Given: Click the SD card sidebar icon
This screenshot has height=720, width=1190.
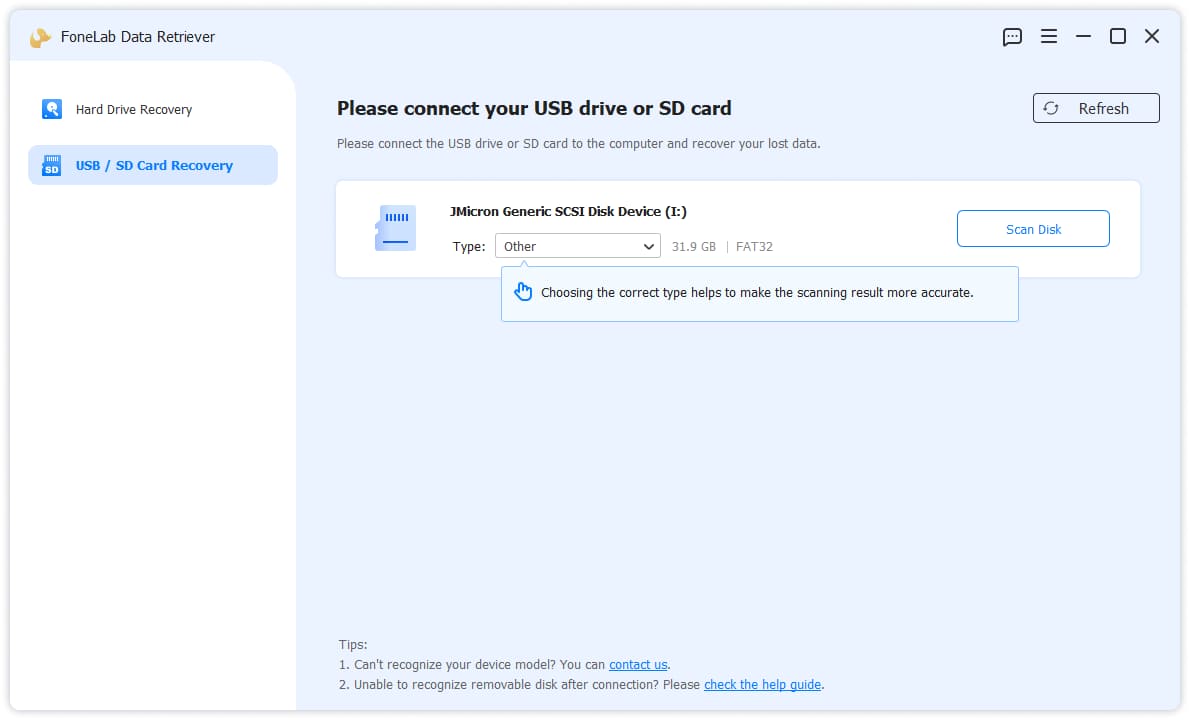Looking at the screenshot, I should [x=52, y=165].
